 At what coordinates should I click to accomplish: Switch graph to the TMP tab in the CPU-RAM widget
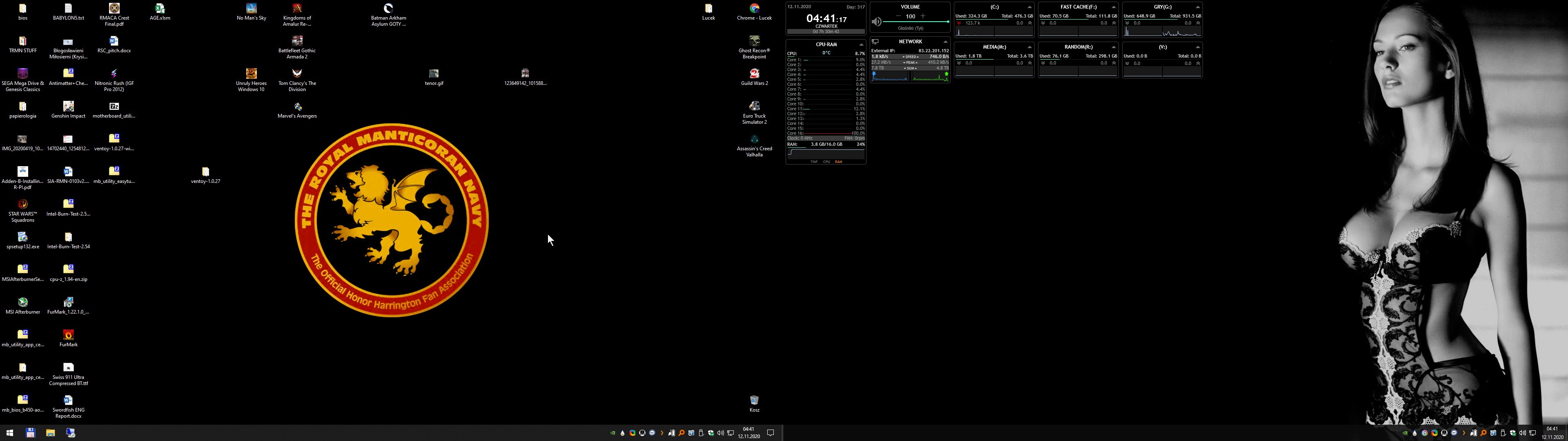pos(814,162)
